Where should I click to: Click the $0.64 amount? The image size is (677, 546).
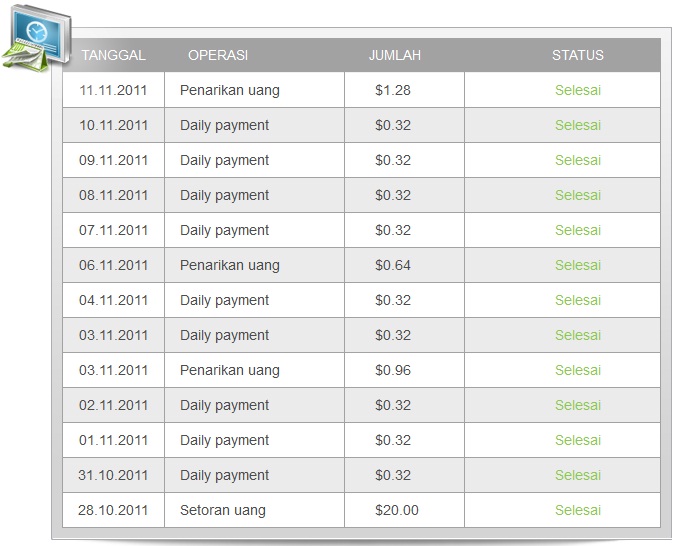[393, 265]
